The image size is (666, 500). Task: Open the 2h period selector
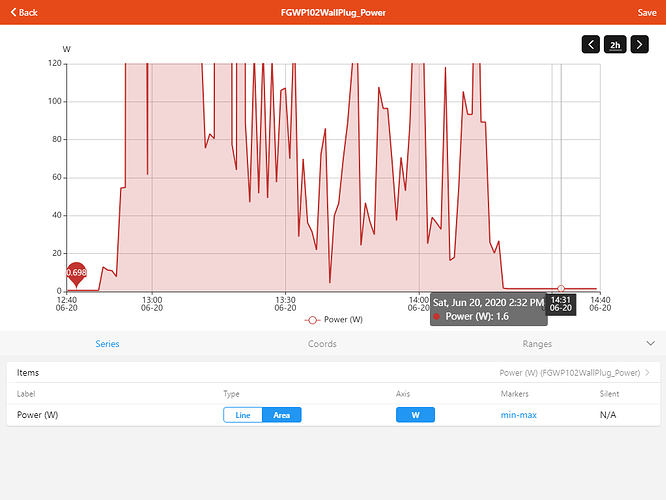pos(615,44)
